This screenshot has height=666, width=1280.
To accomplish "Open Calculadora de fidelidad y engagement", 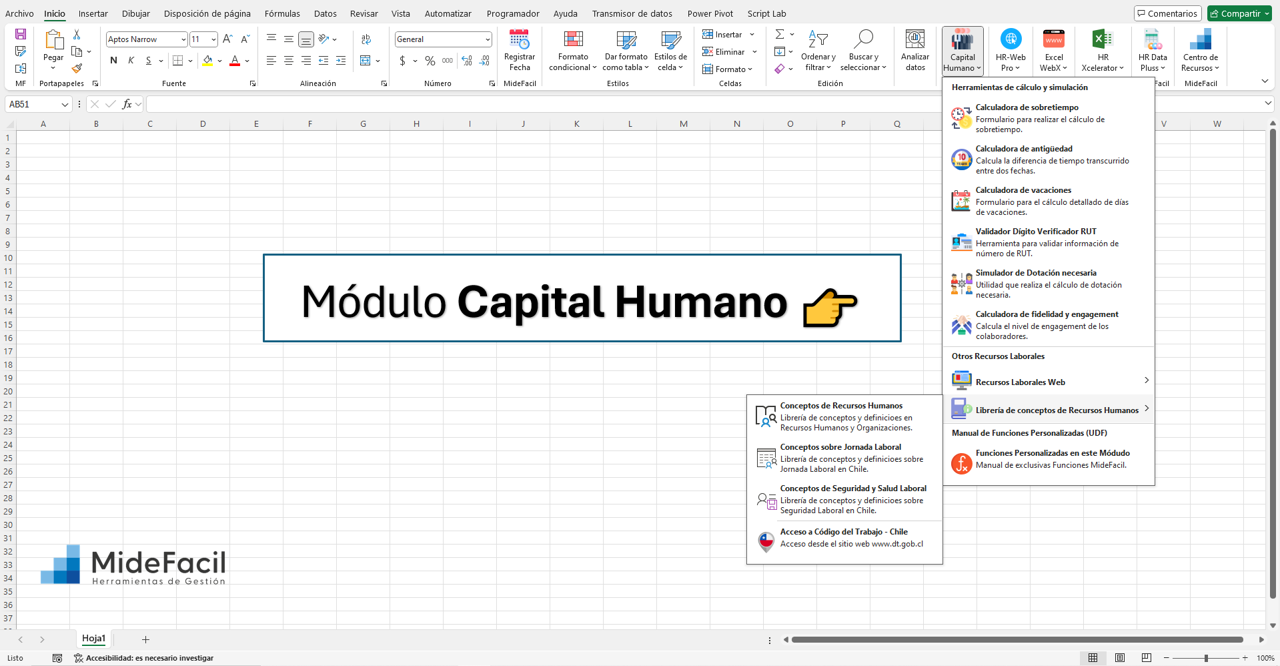I will click(1049, 325).
